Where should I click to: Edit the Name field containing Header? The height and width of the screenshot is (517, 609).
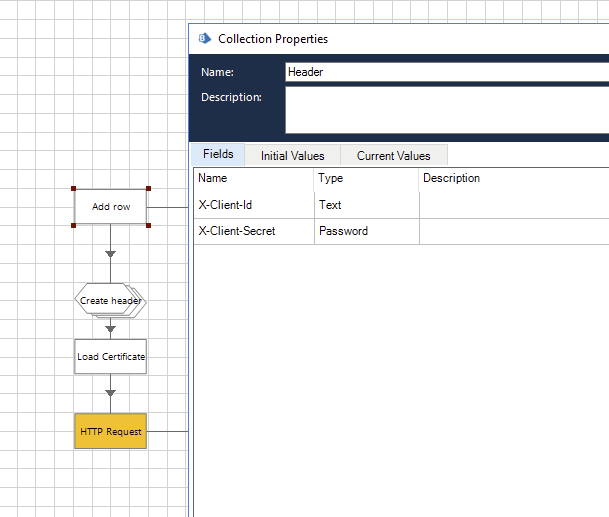pyautogui.click(x=447, y=72)
